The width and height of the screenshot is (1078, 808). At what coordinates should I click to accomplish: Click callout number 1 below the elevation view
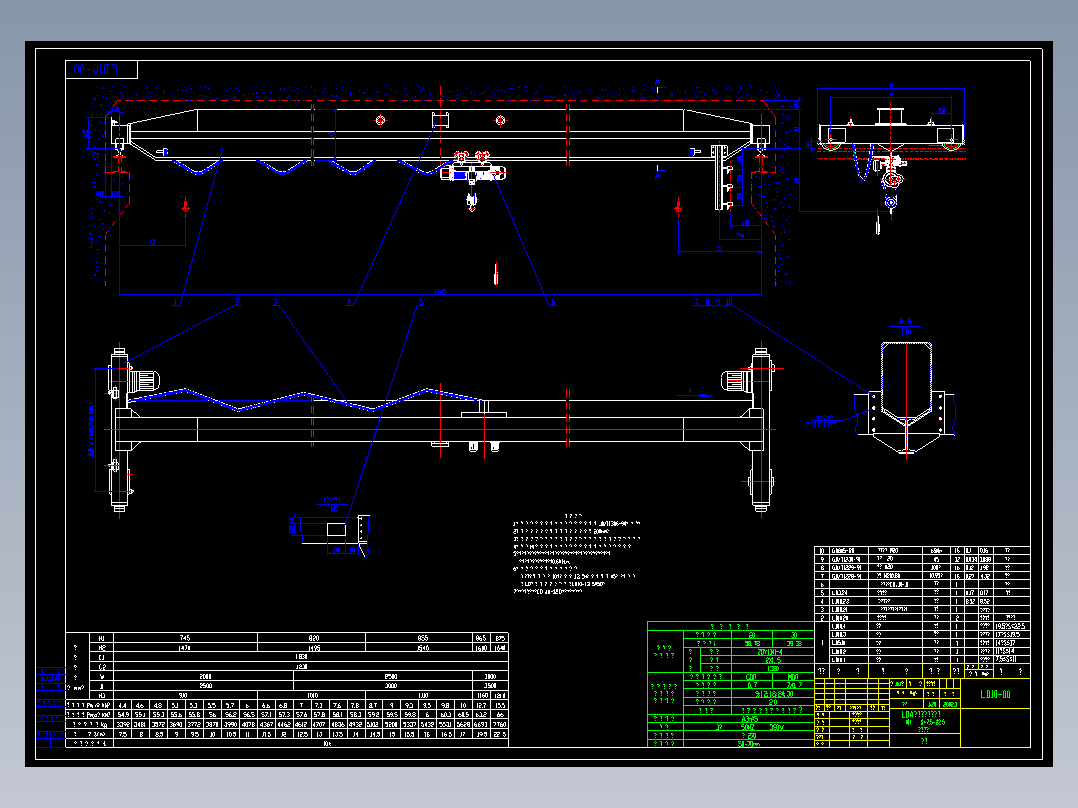coord(177,302)
